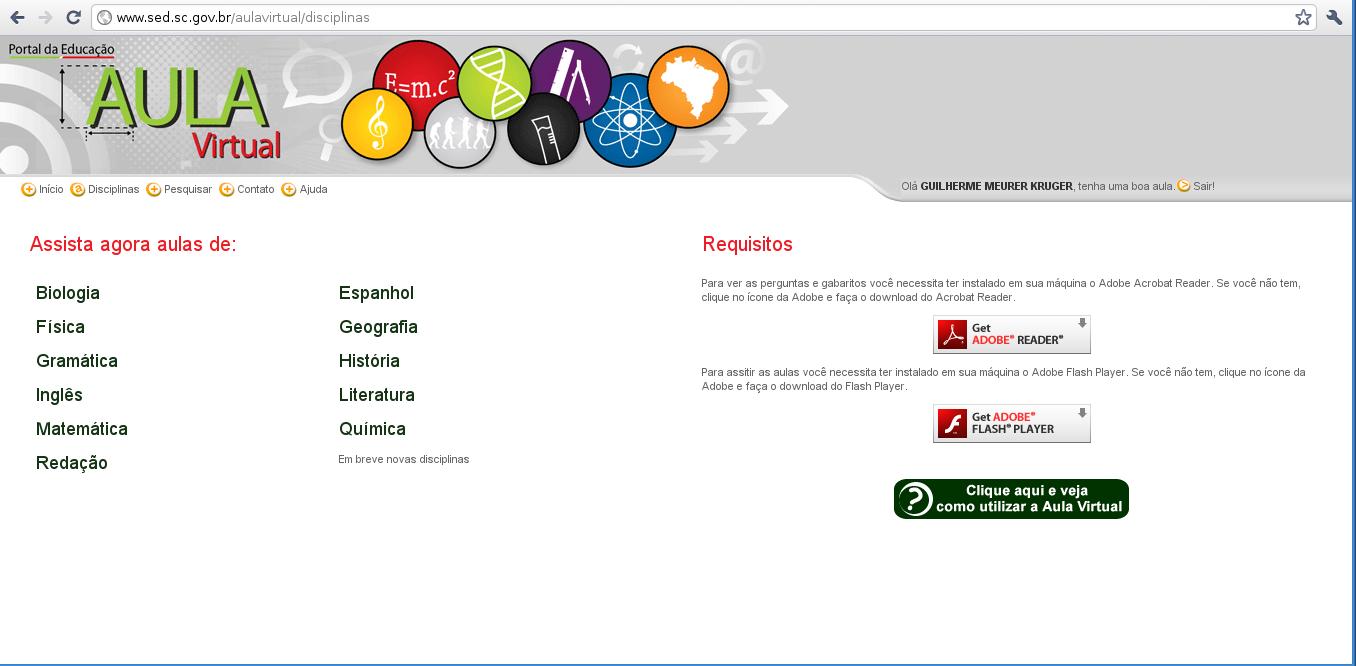Open Geografia lessons
The height and width of the screenshot is (666, 1356).
pos(378,327)
